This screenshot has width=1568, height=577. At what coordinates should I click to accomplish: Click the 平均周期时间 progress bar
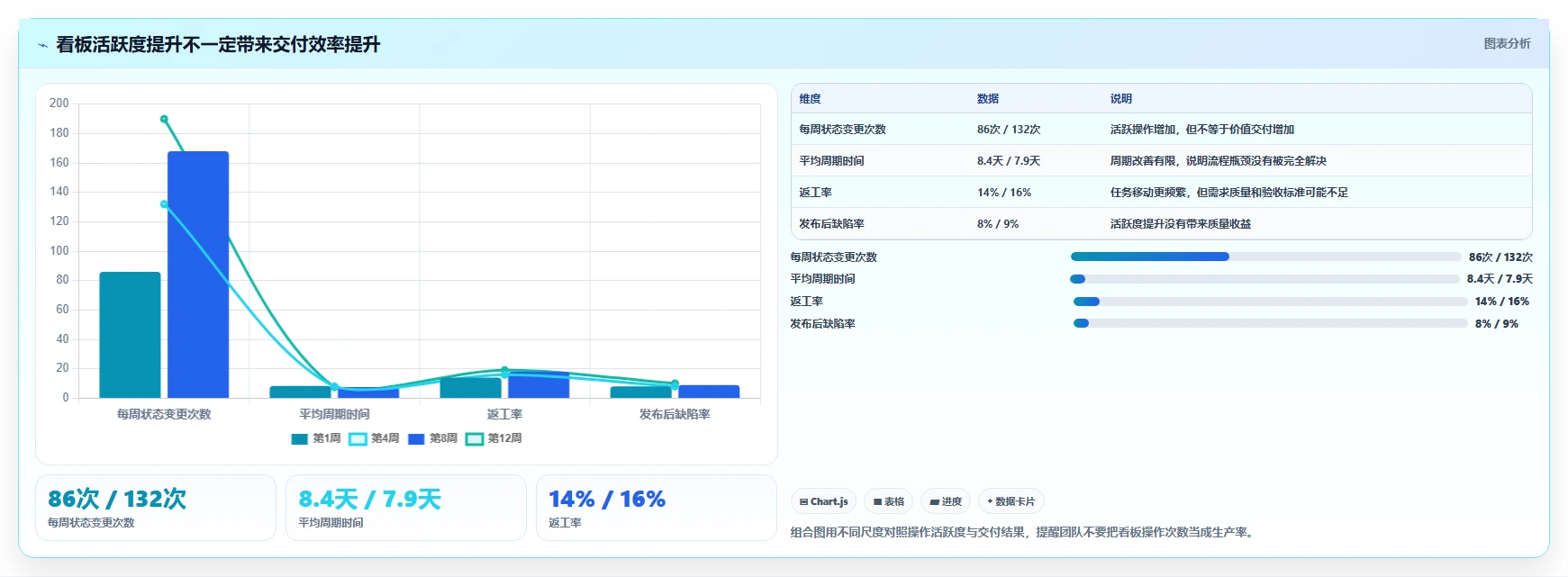click(x=1264, y=279)
